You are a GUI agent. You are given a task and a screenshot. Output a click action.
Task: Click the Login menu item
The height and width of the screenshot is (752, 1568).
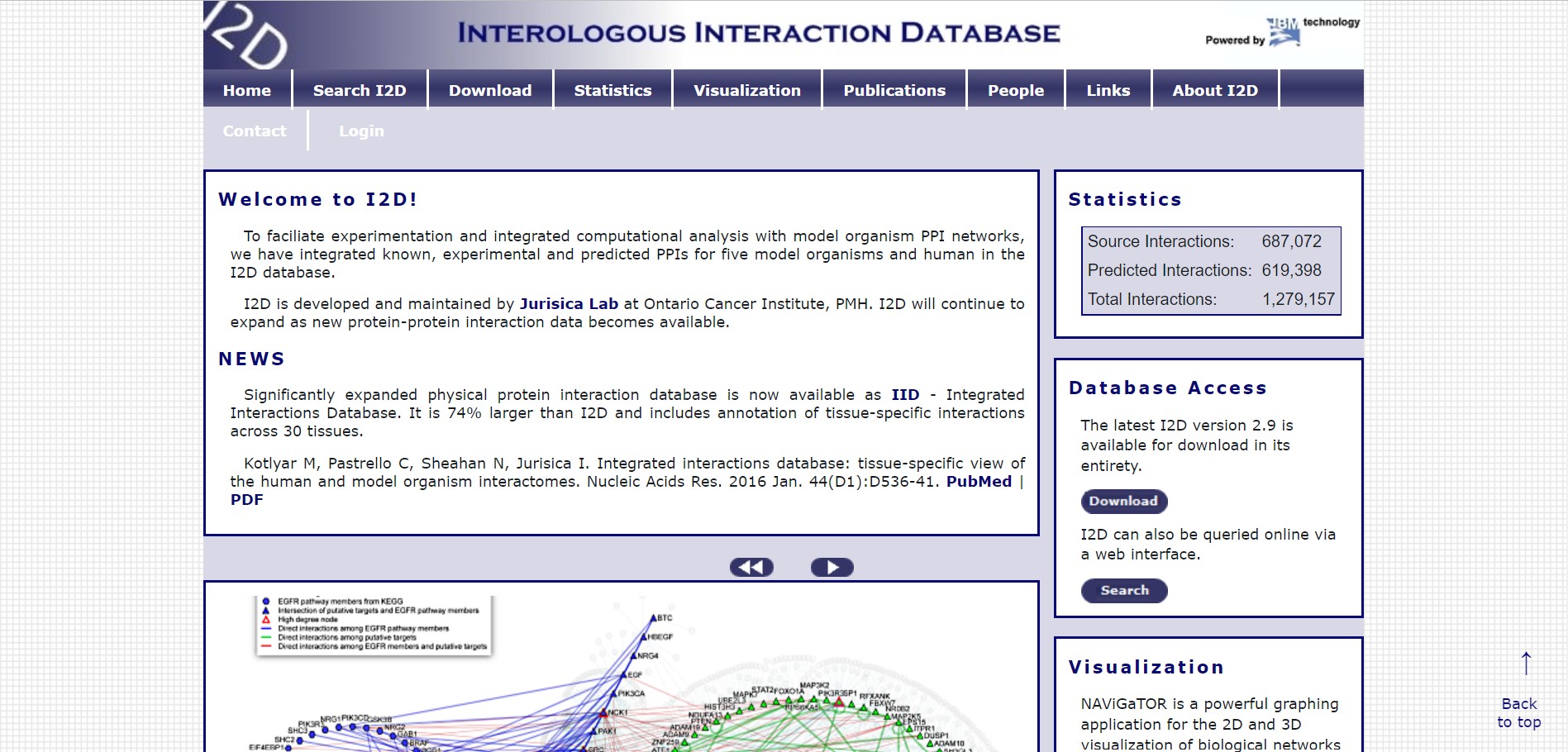tap(361, 131)
